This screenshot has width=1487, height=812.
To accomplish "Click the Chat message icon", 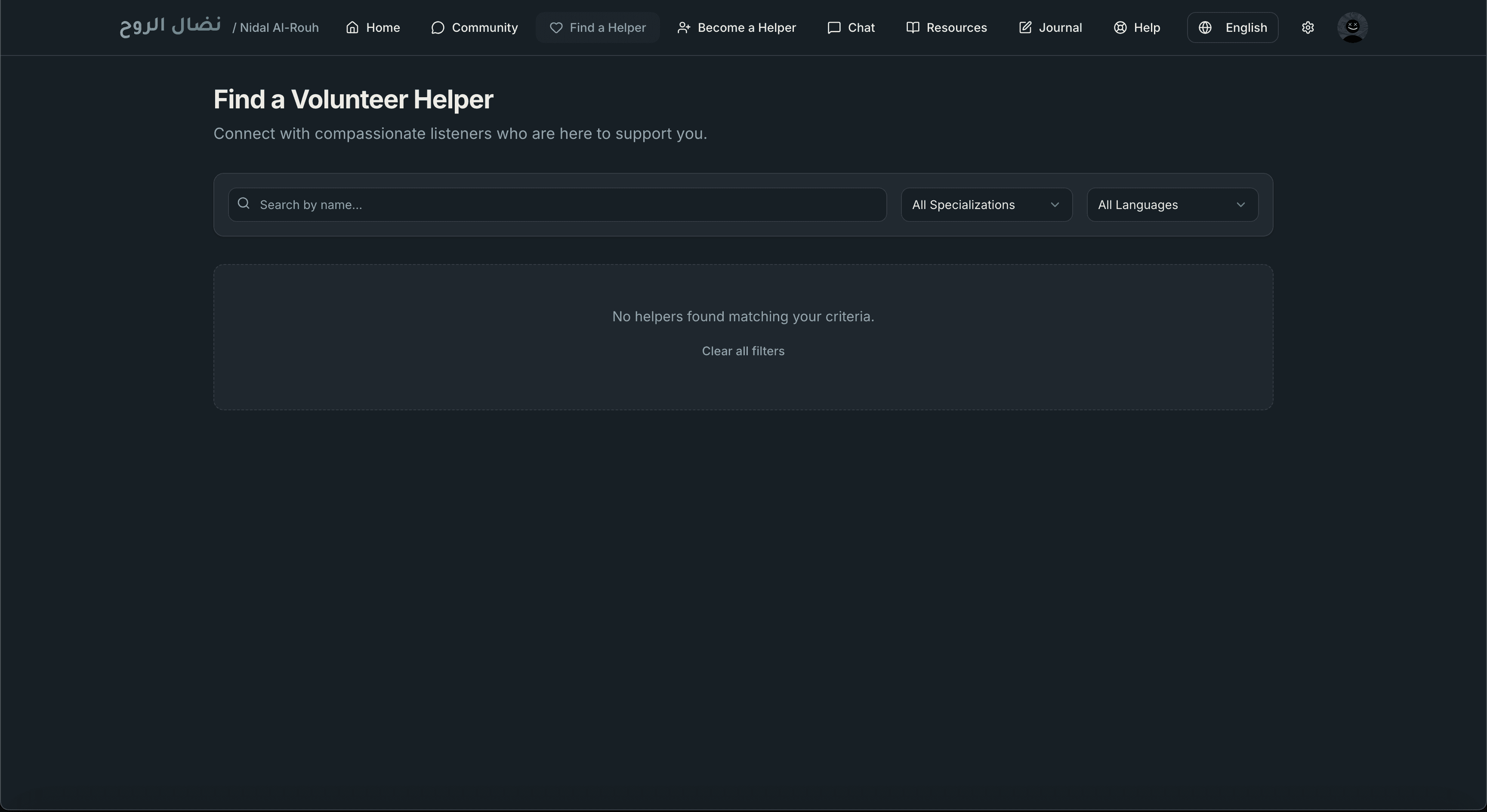I will [x=833, y=28].
